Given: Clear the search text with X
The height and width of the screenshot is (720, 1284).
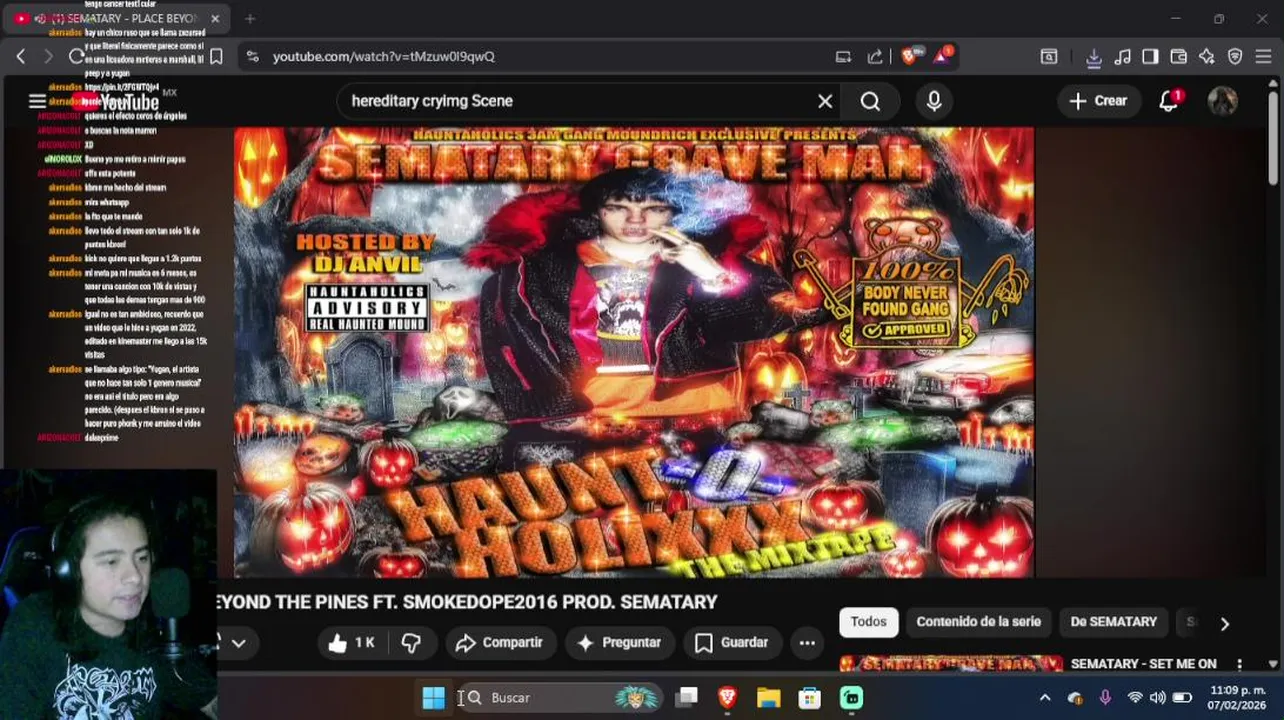Looking at the screenshot, I should (x=825, y=101).
